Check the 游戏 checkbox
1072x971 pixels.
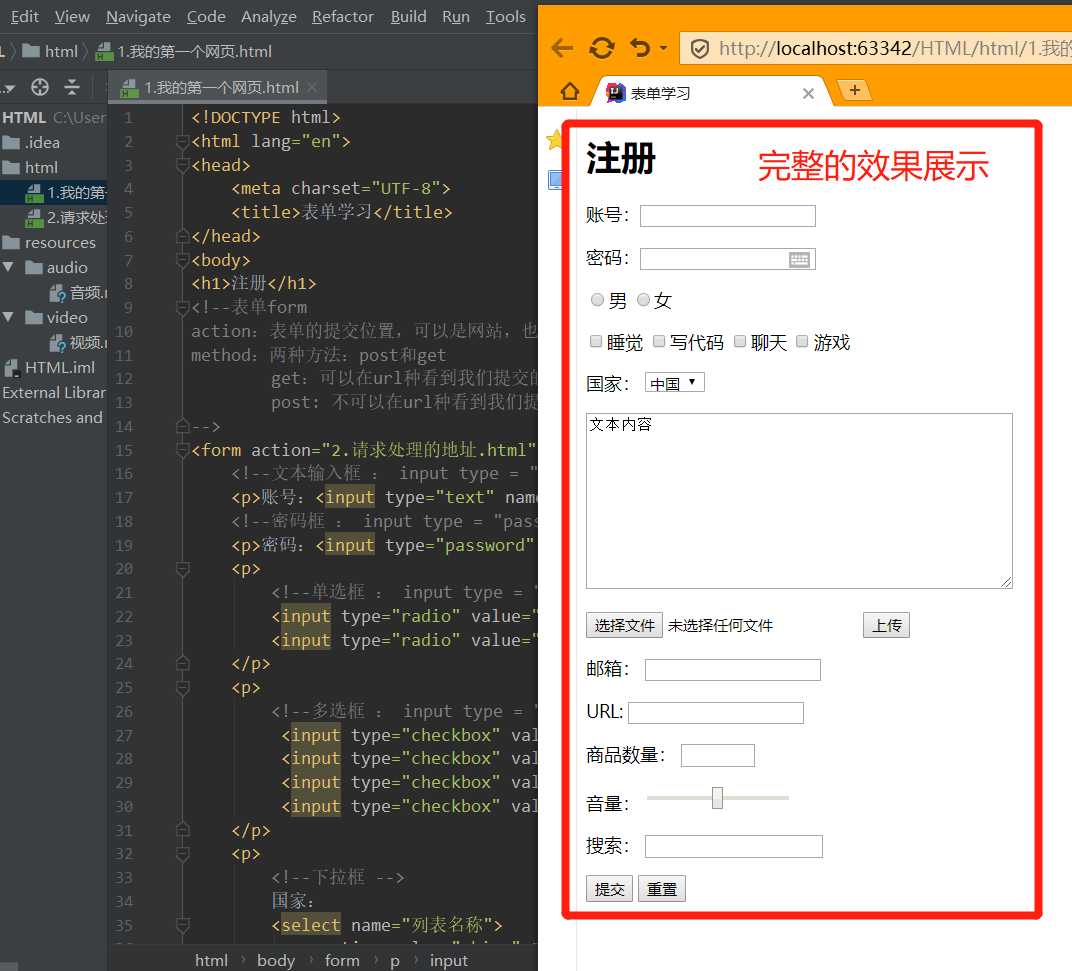(x=802, y=341)
